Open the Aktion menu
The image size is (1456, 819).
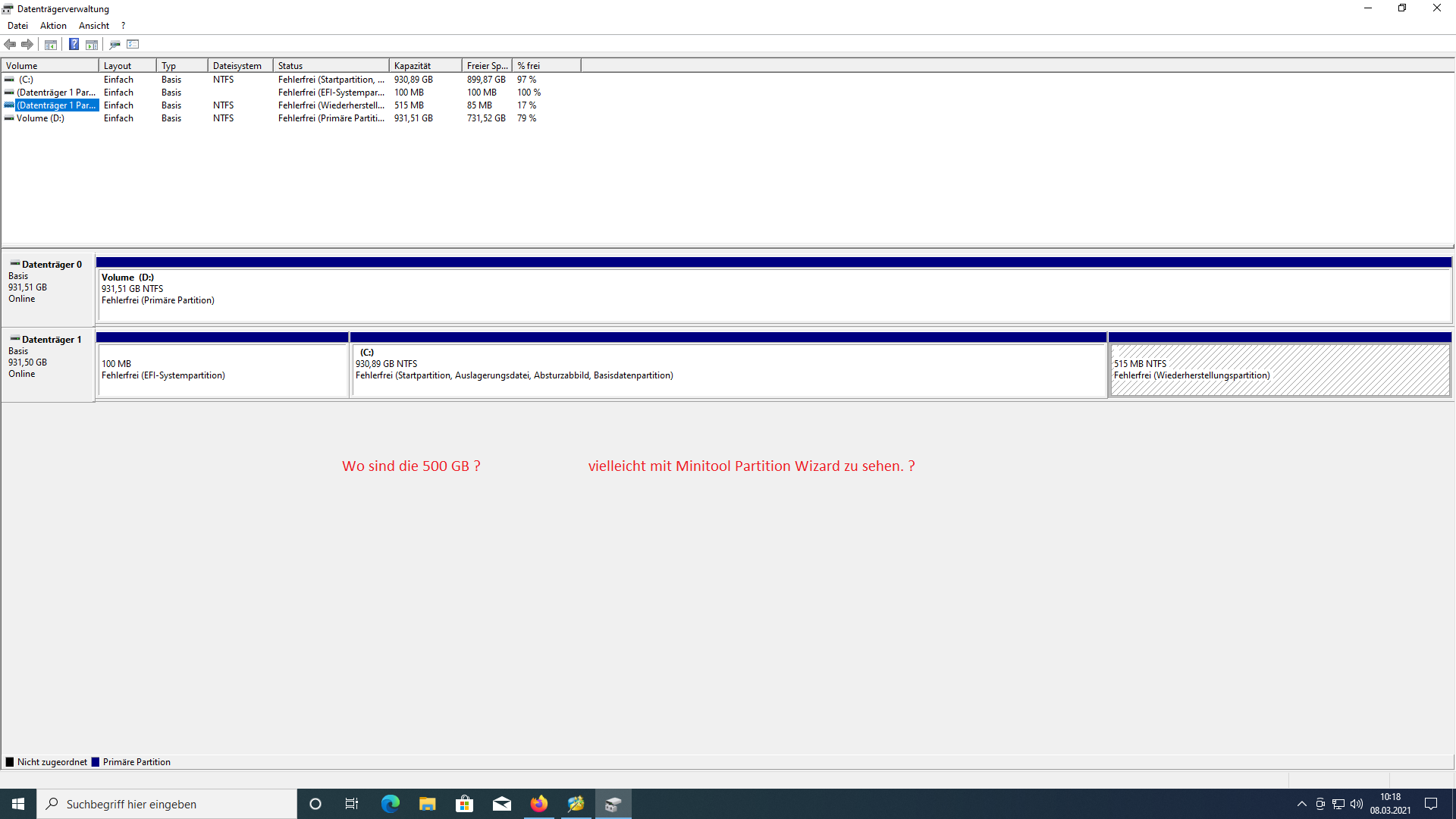click(x=53, y=26)
